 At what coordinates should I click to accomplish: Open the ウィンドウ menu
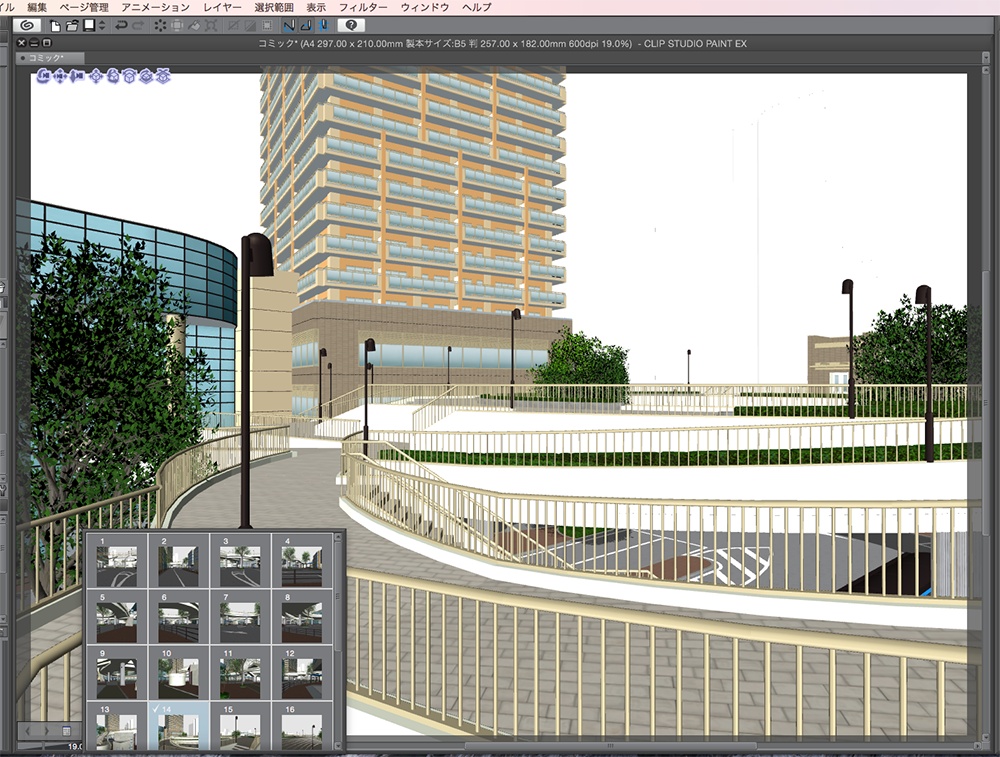pos(425,7)
